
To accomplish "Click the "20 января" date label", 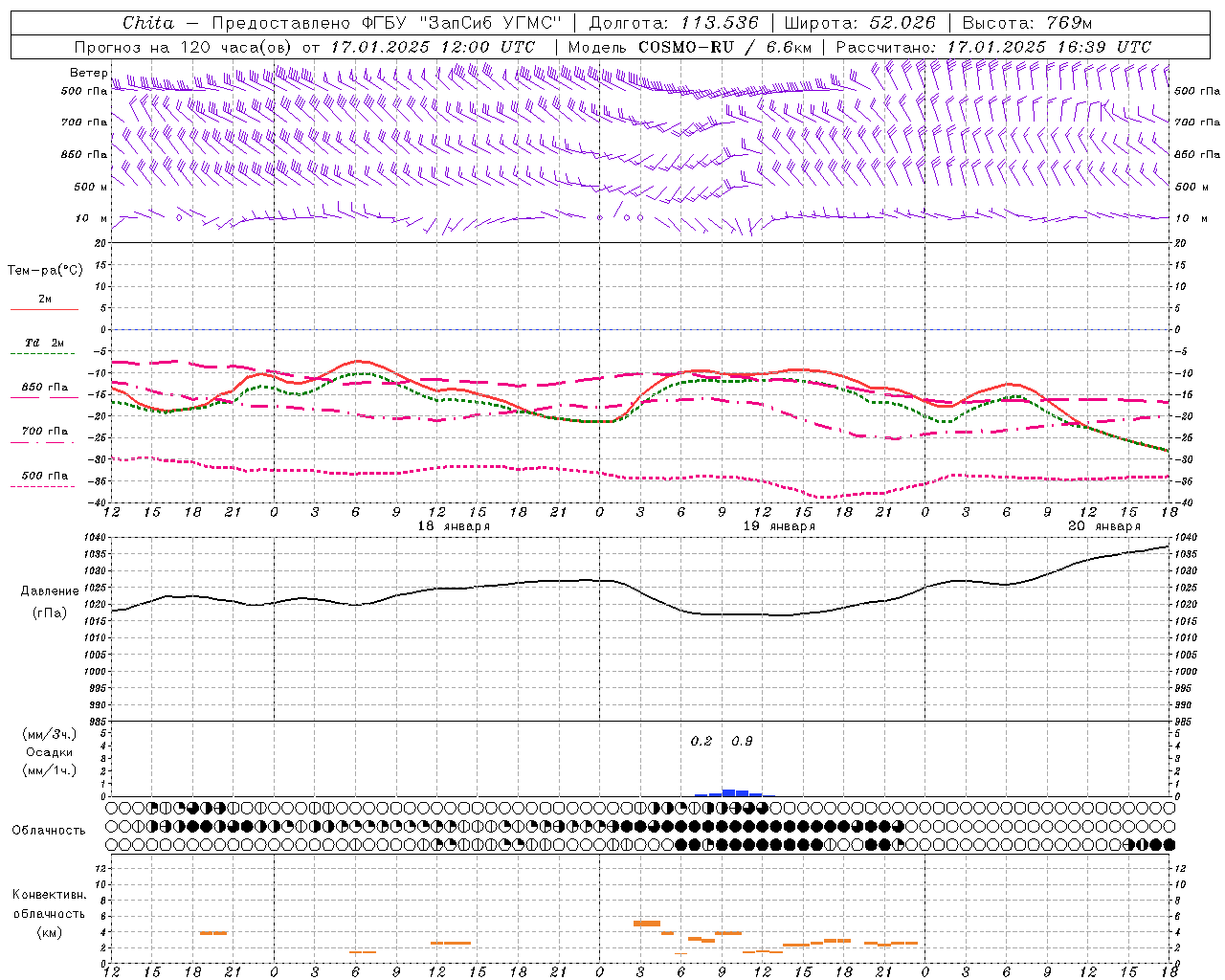I will [1104, 526].
